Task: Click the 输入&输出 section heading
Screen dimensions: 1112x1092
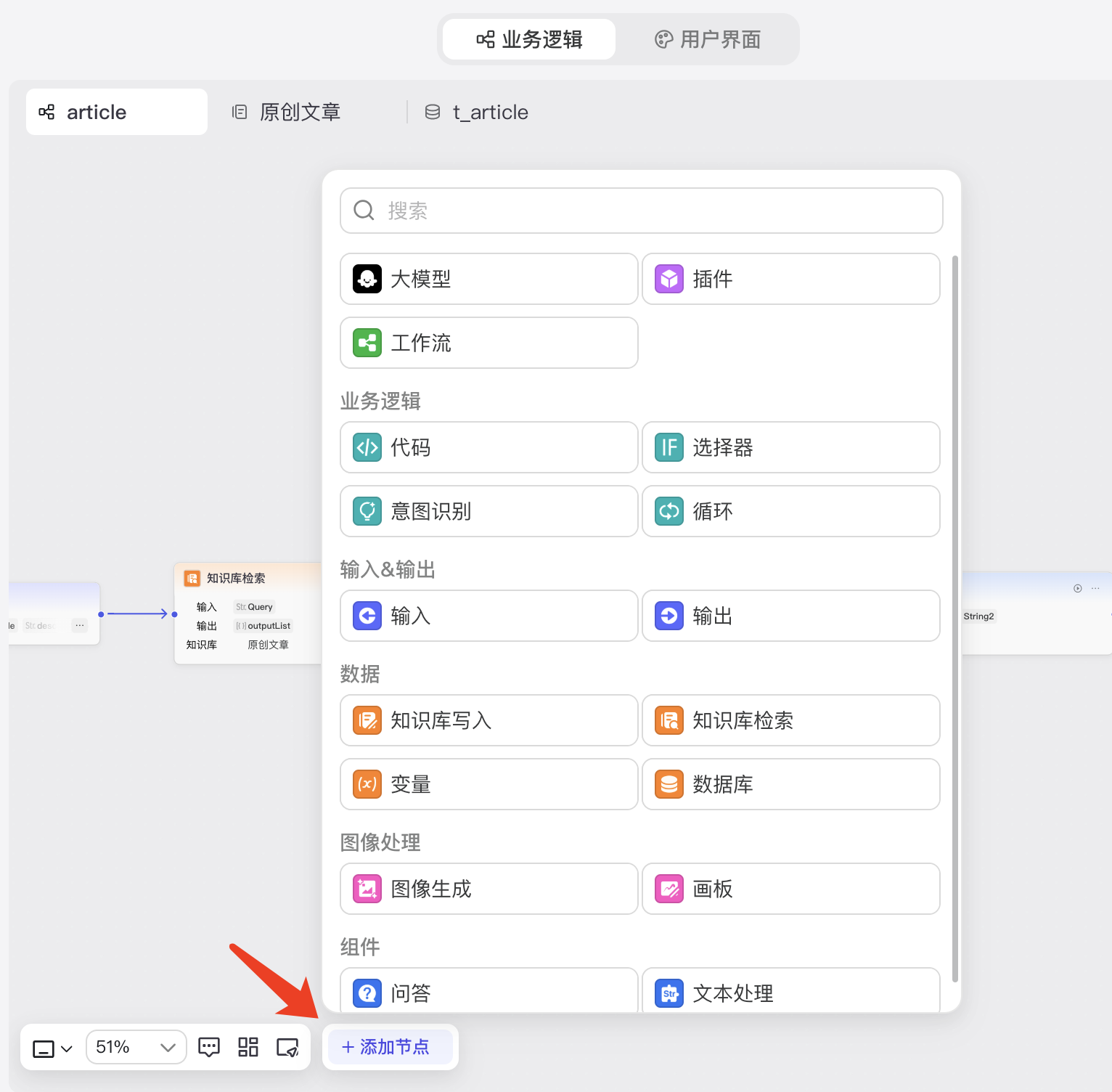Action: 388,569
